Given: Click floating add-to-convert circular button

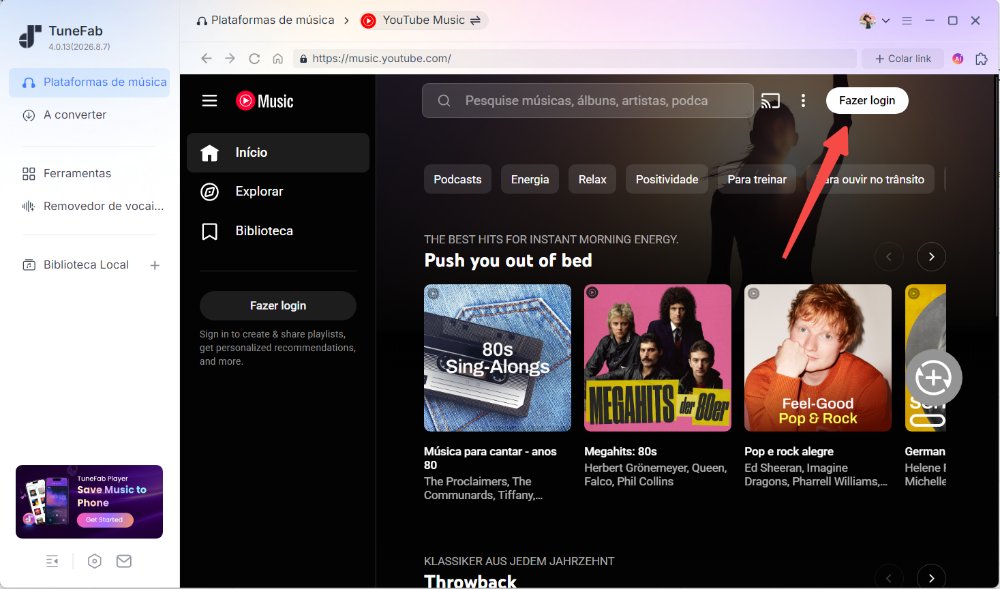Looking at the screenshot, I should pos(934,377).
